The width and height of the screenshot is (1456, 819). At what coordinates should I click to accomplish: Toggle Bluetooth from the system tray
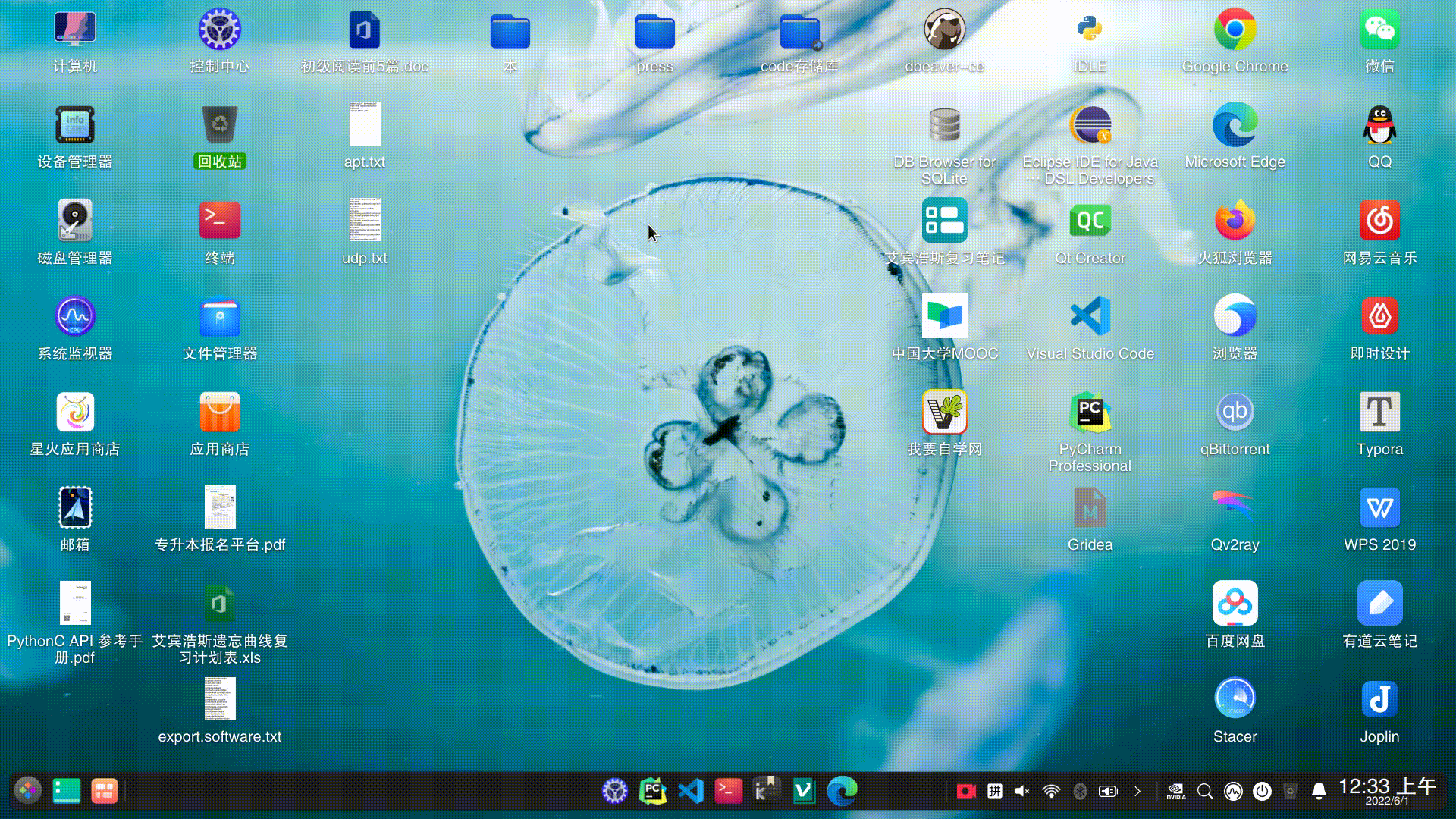(x=1079, y=791)
